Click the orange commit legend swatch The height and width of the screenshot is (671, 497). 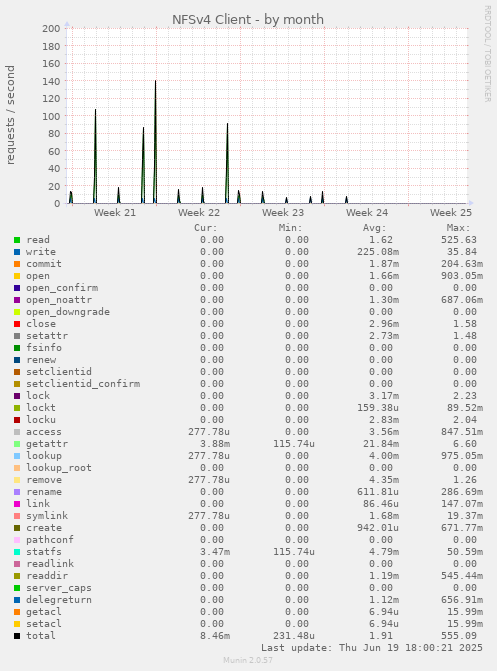[17, 264]
